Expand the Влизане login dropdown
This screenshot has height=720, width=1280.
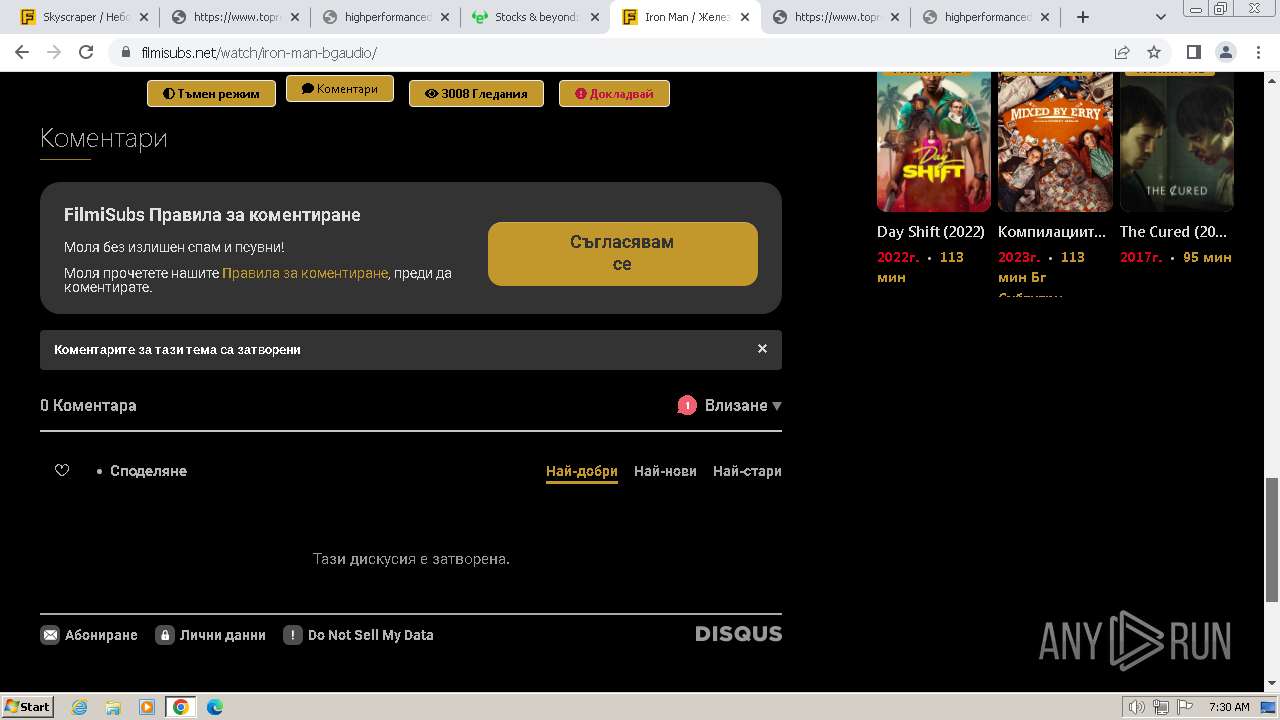[x=743, y=405]
